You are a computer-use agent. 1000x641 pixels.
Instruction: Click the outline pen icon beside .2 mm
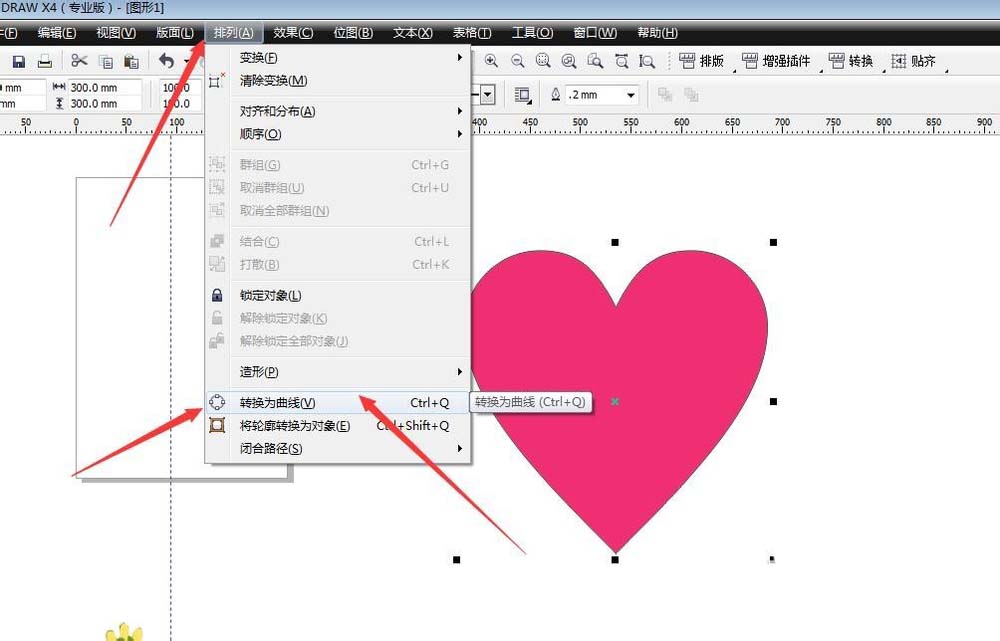tap(555, 95)
